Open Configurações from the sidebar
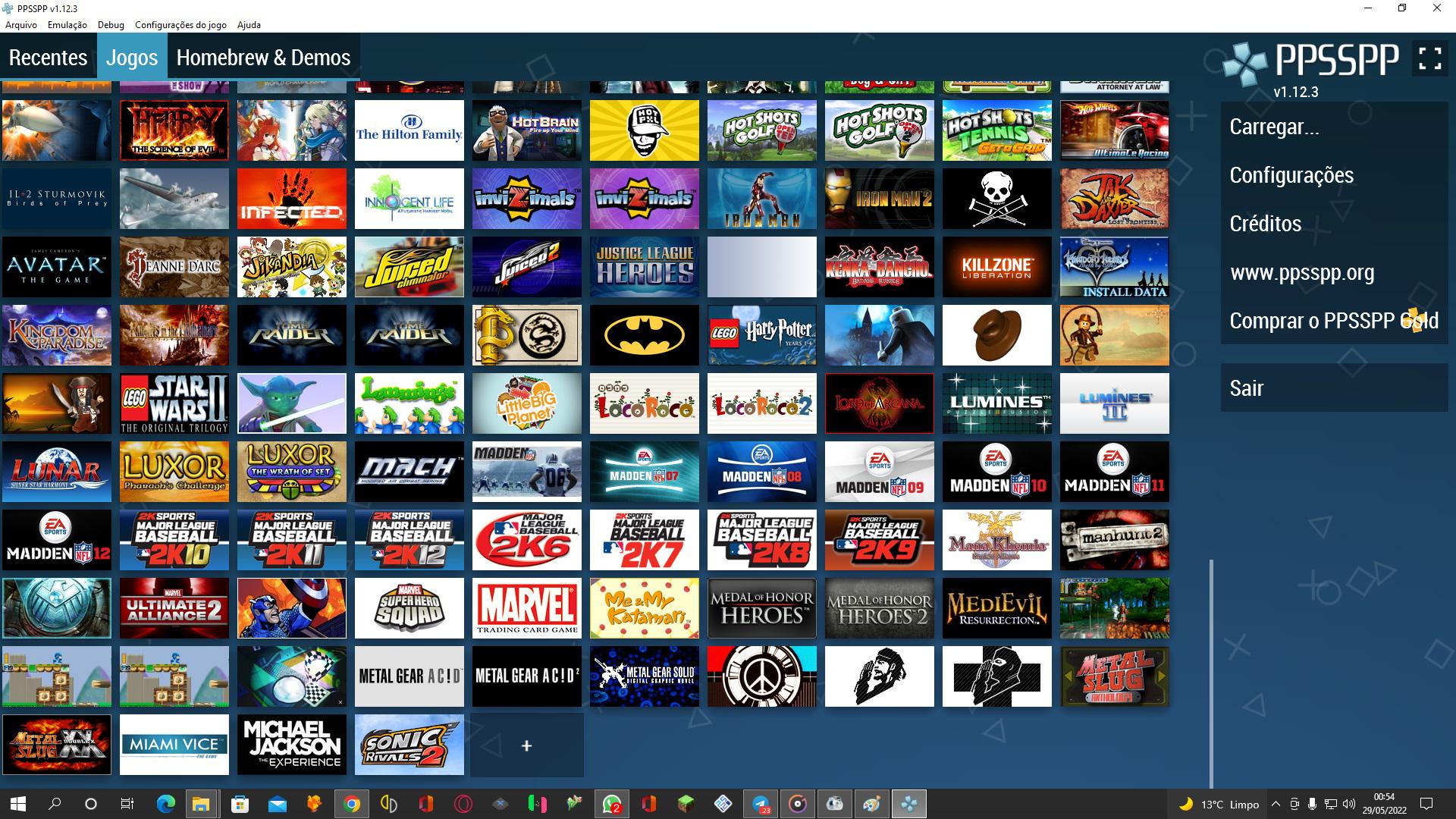 (x=1292, y=173)
